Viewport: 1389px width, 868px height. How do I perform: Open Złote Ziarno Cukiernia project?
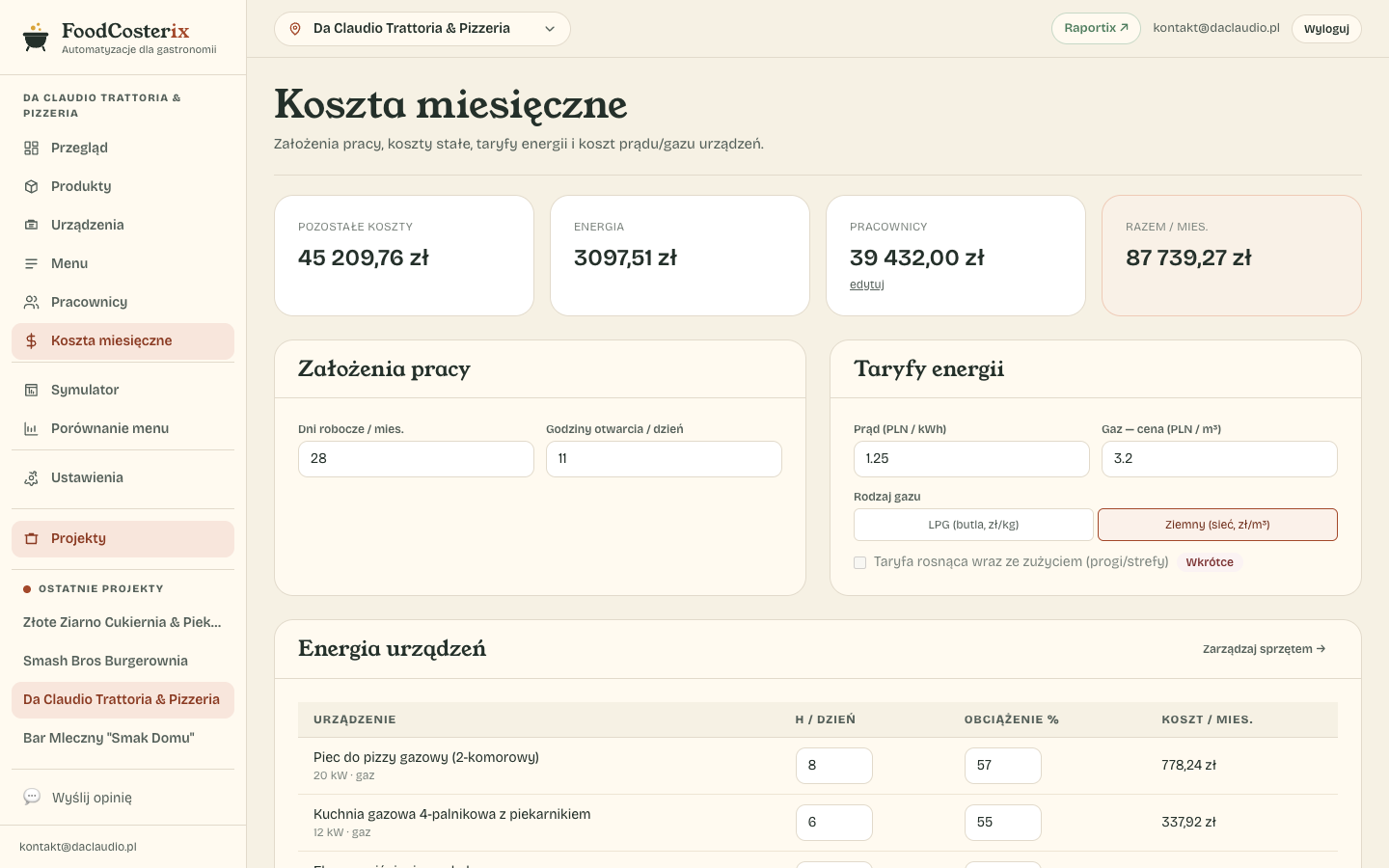[x=123, y=622]
